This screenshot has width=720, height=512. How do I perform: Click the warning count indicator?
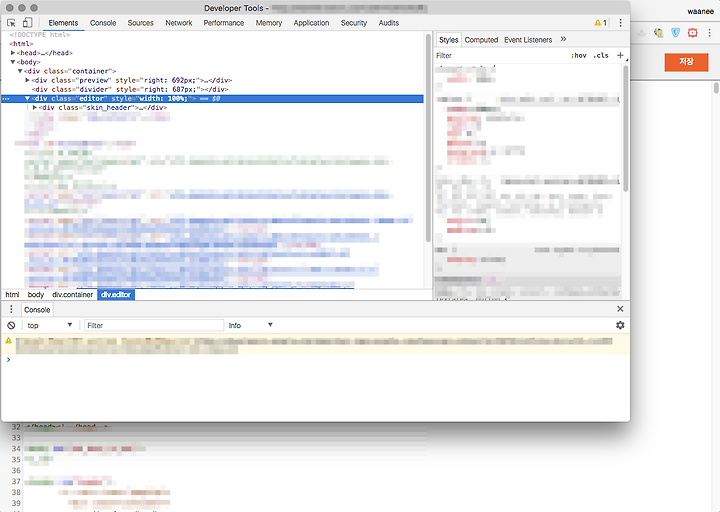tap(601, 23)
